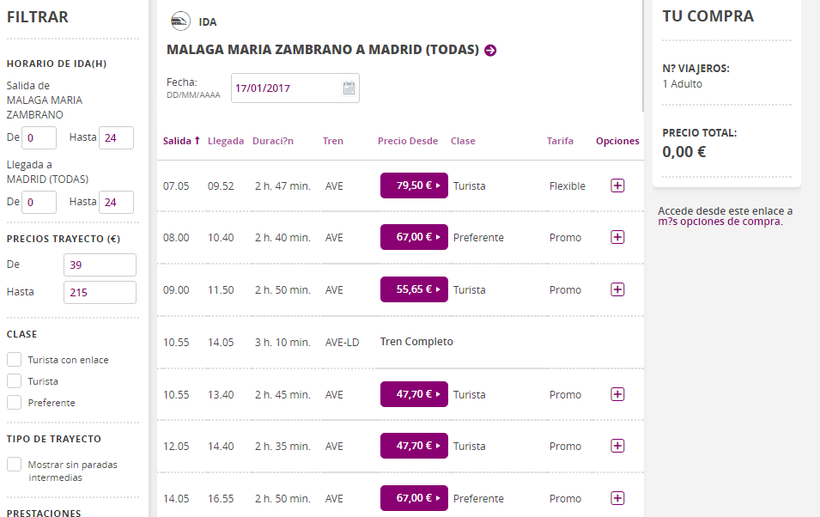Choose the 55,65 € price button
Image resolution: width=820 pixels, height=517 pixels.
click(414, 289)
